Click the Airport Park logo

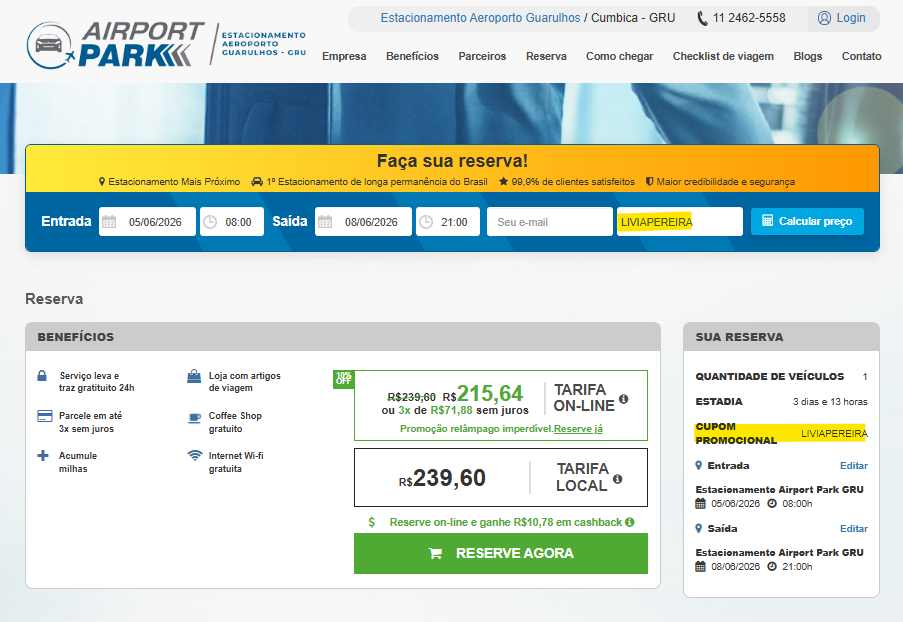166,44
